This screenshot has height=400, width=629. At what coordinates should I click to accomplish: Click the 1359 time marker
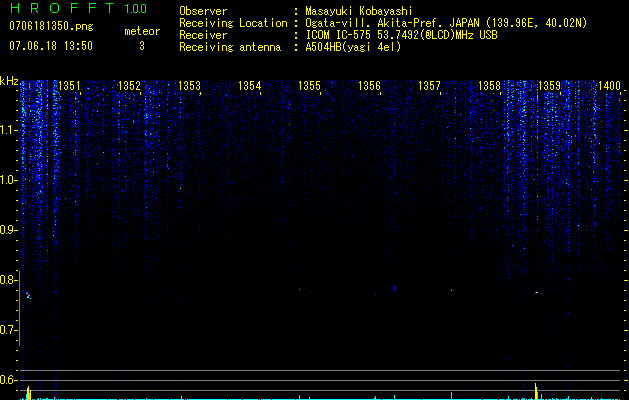[x=550, y=86]
